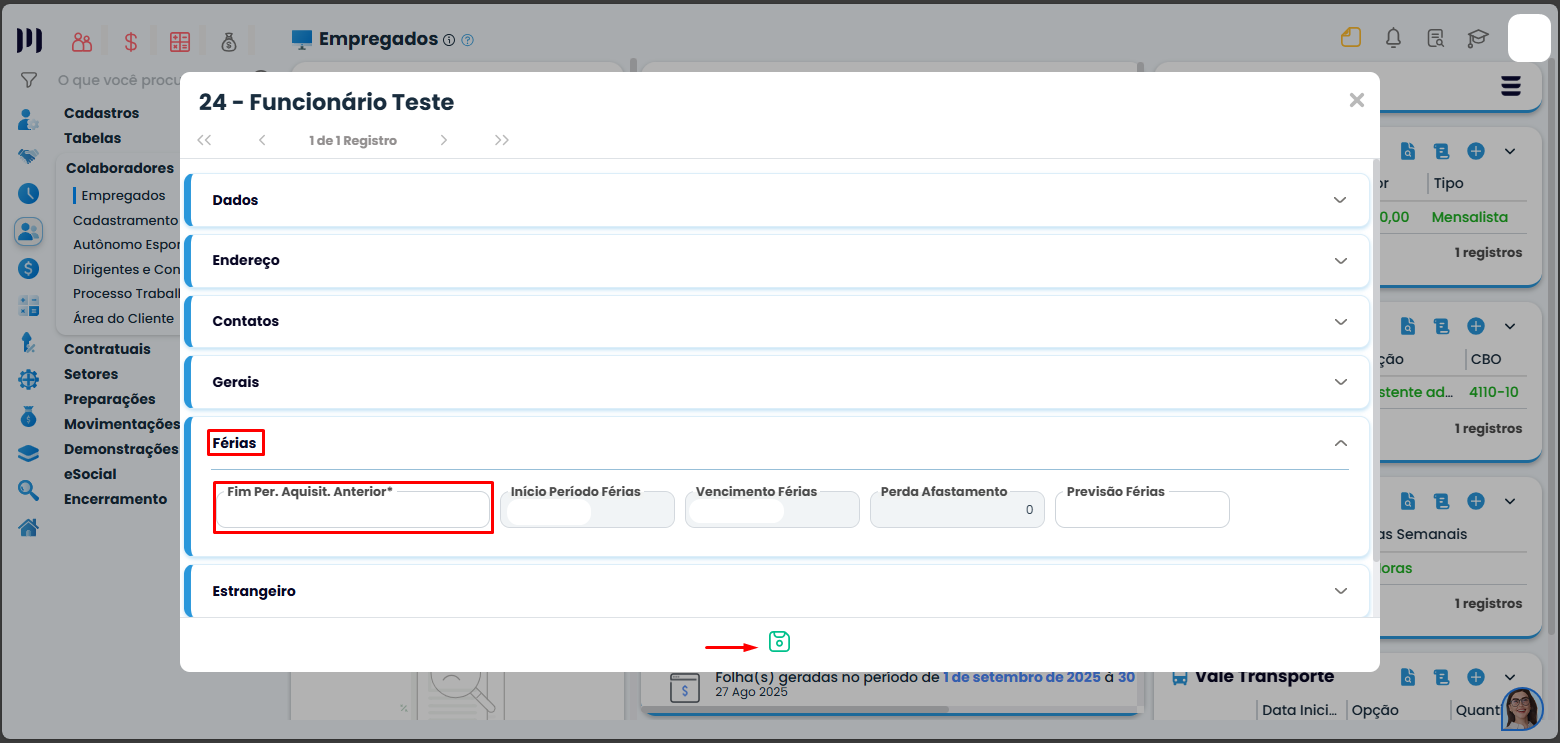Save the employee record with the green disk icon
The height and width of the screenshot is (743, 1560).
[x=779, y=642]
